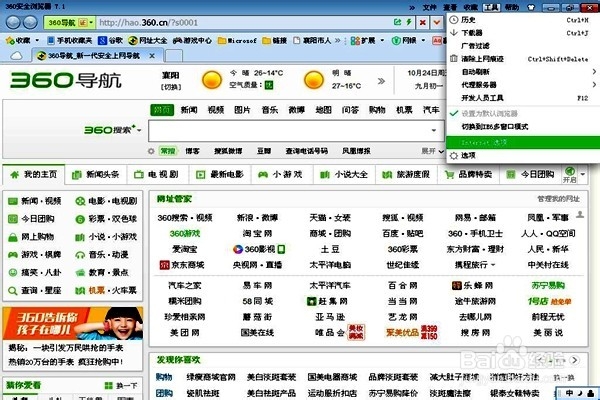Screen dimensions: 600x400
Task: Close the 360导航 tab with its X
Action: coord(152,56)
